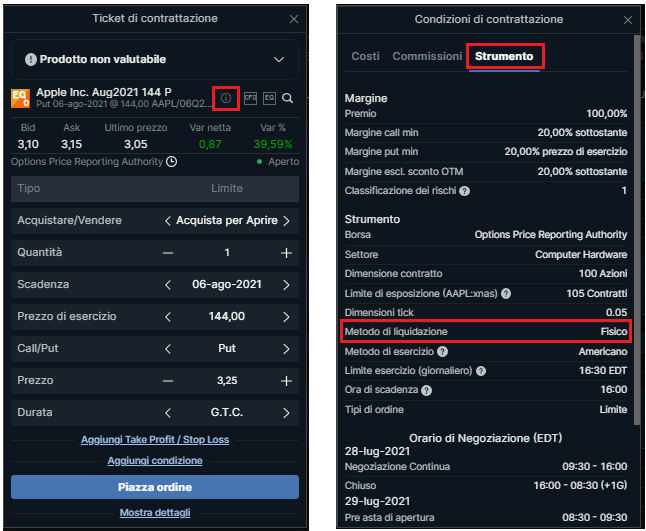Open instrument search magnifier icon
The height and width of the screenshot is (531, 646).
click(x=288, y=98)
